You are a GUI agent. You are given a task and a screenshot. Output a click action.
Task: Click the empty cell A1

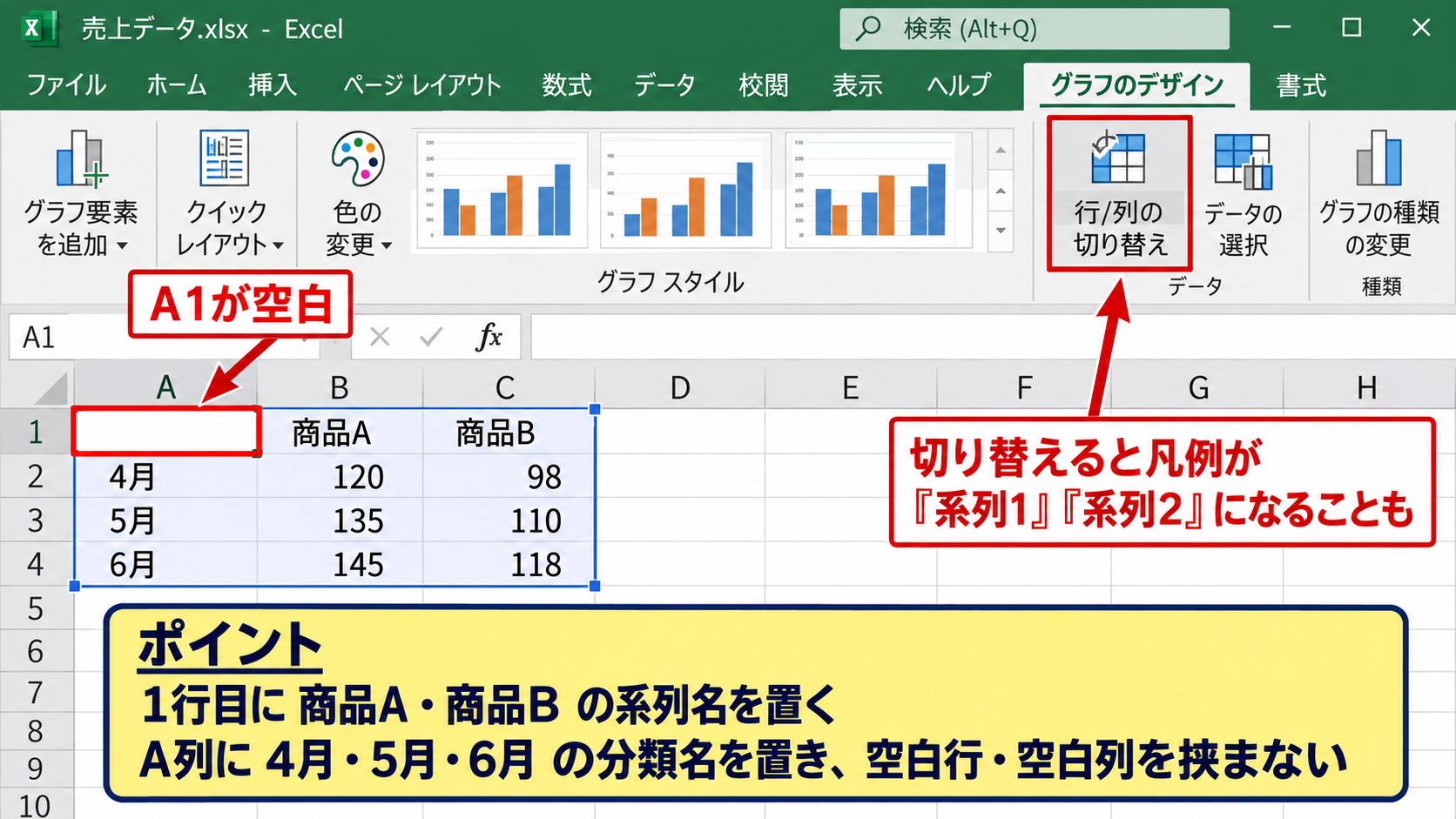165,431
